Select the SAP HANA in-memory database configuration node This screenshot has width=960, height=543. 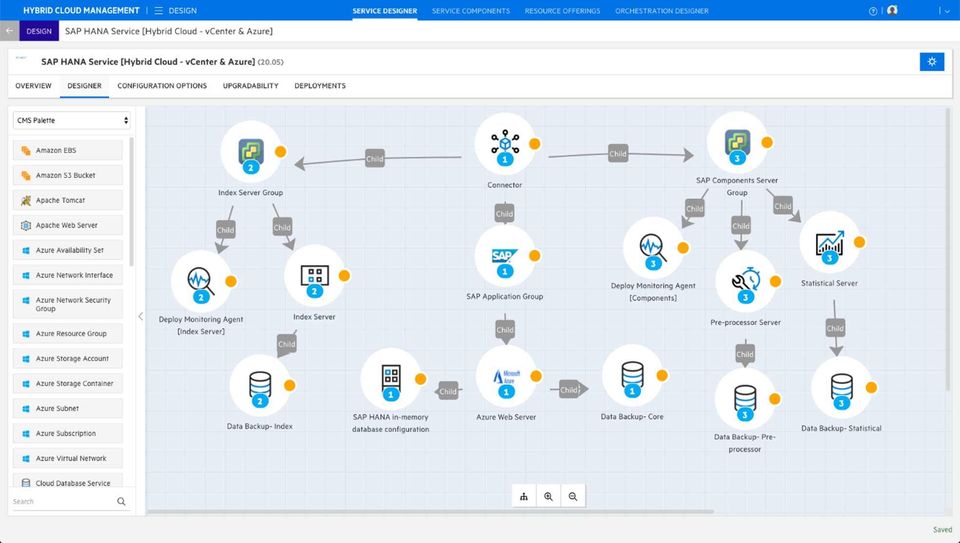click(391, 379)
